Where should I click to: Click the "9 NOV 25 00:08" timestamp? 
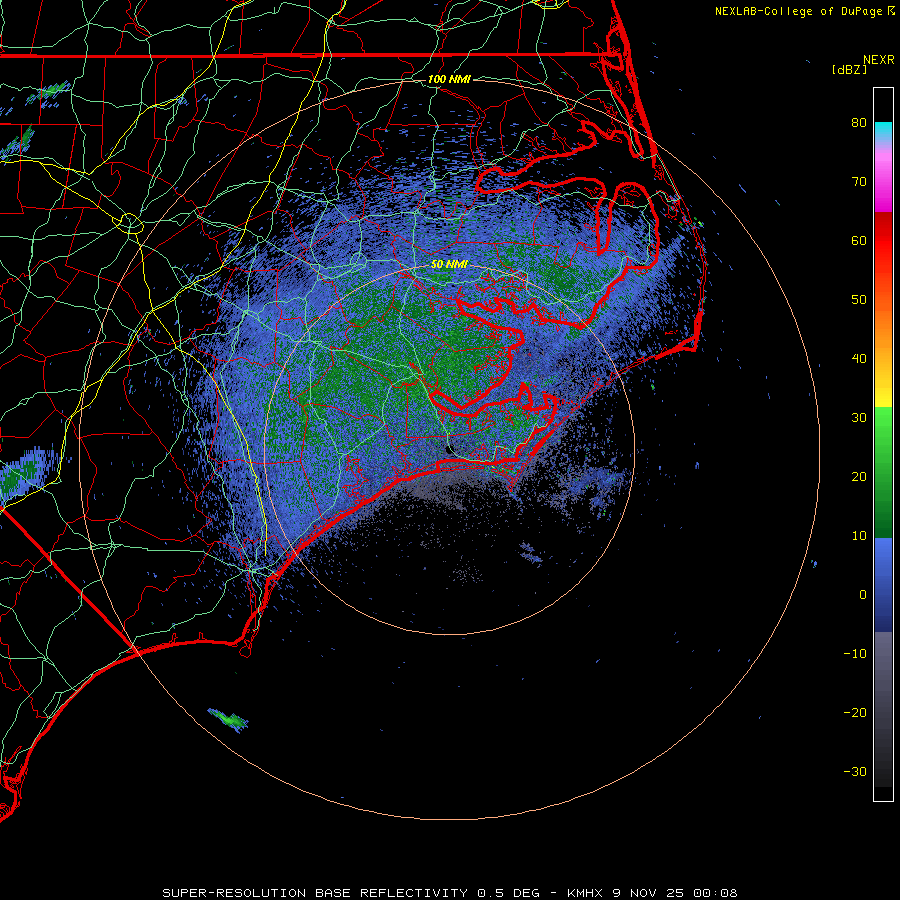coord(675,893)
